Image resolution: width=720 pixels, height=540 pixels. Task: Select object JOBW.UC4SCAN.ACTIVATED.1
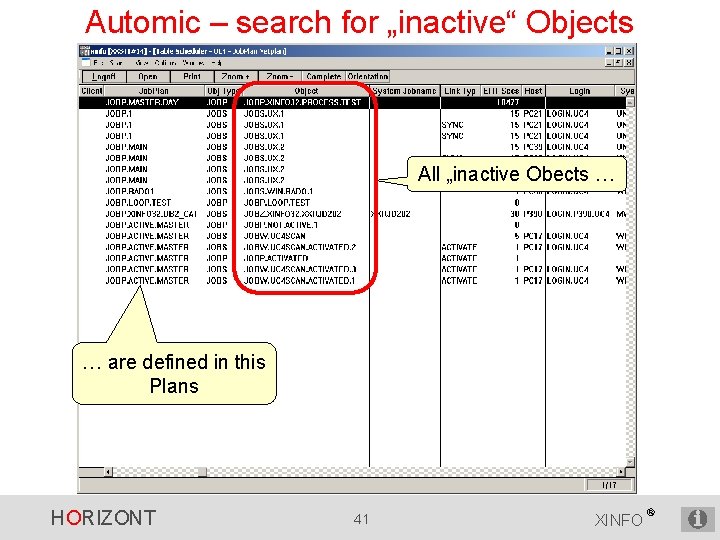299,280
